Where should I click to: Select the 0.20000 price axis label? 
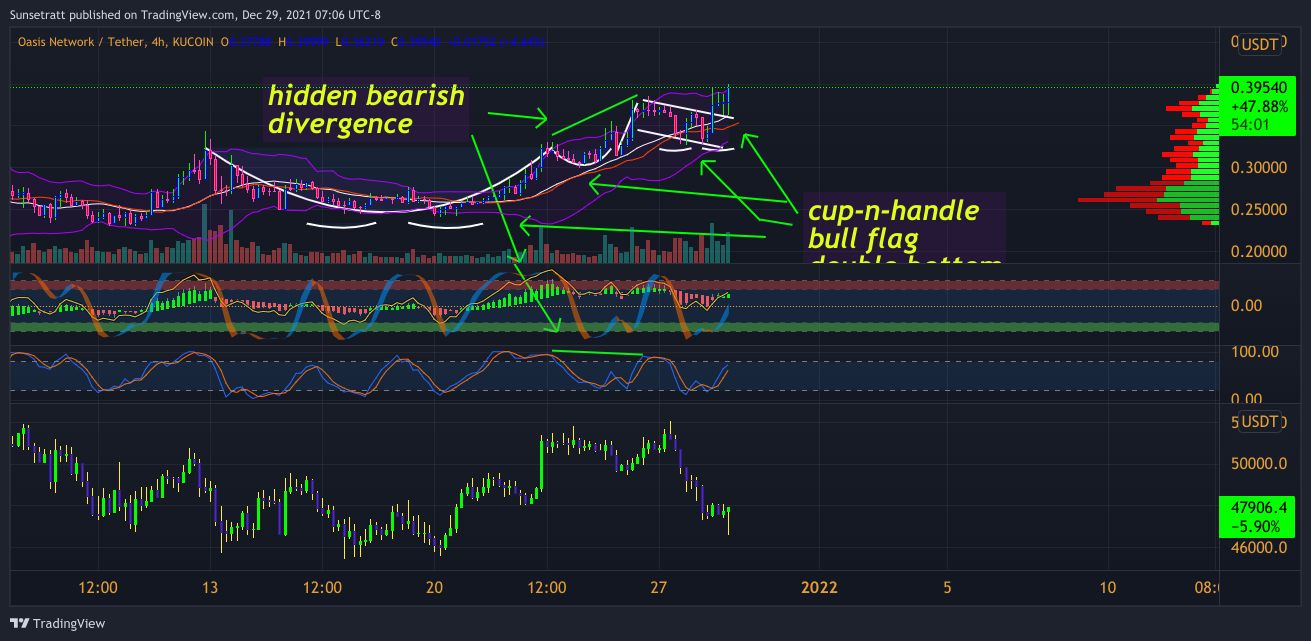coord(1258,252)
